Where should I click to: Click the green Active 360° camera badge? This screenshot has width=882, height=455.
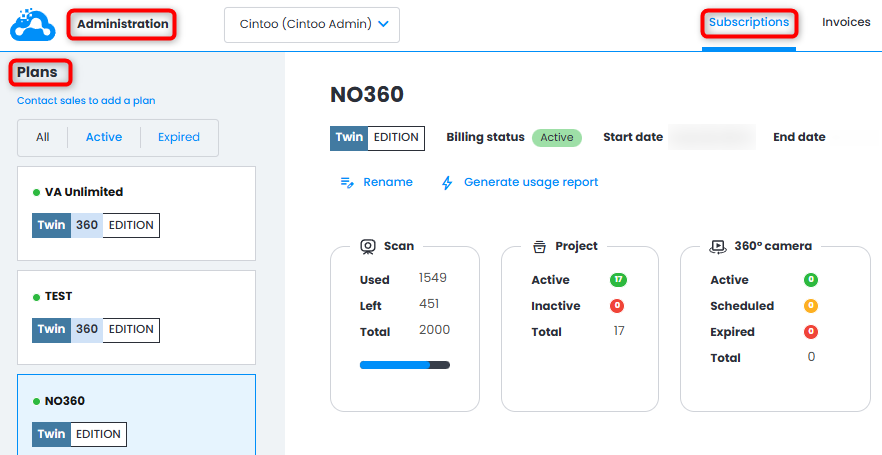(811, 280)
